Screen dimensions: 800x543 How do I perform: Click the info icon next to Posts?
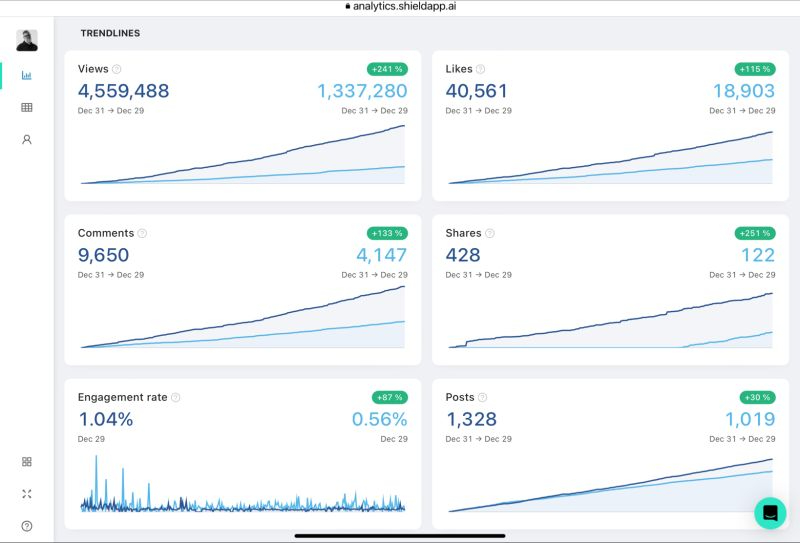pyautogui.click(x=482, y=398)
